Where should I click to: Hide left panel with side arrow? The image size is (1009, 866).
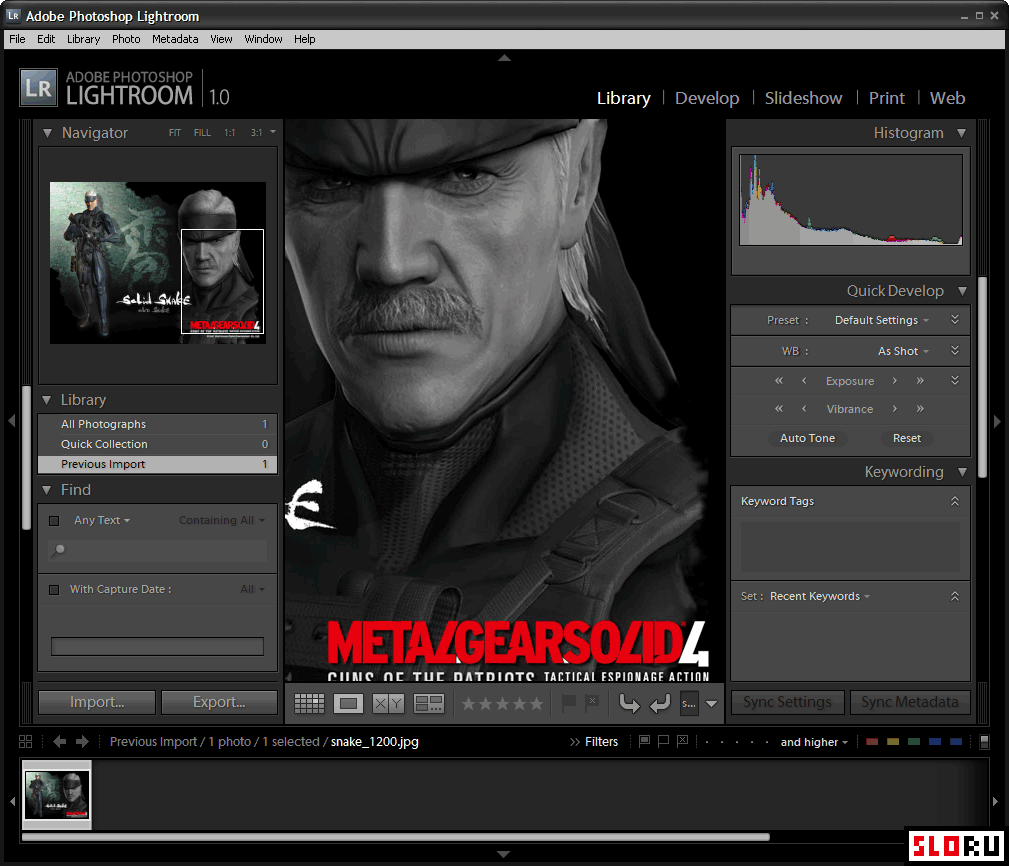(x=12, y=421)
